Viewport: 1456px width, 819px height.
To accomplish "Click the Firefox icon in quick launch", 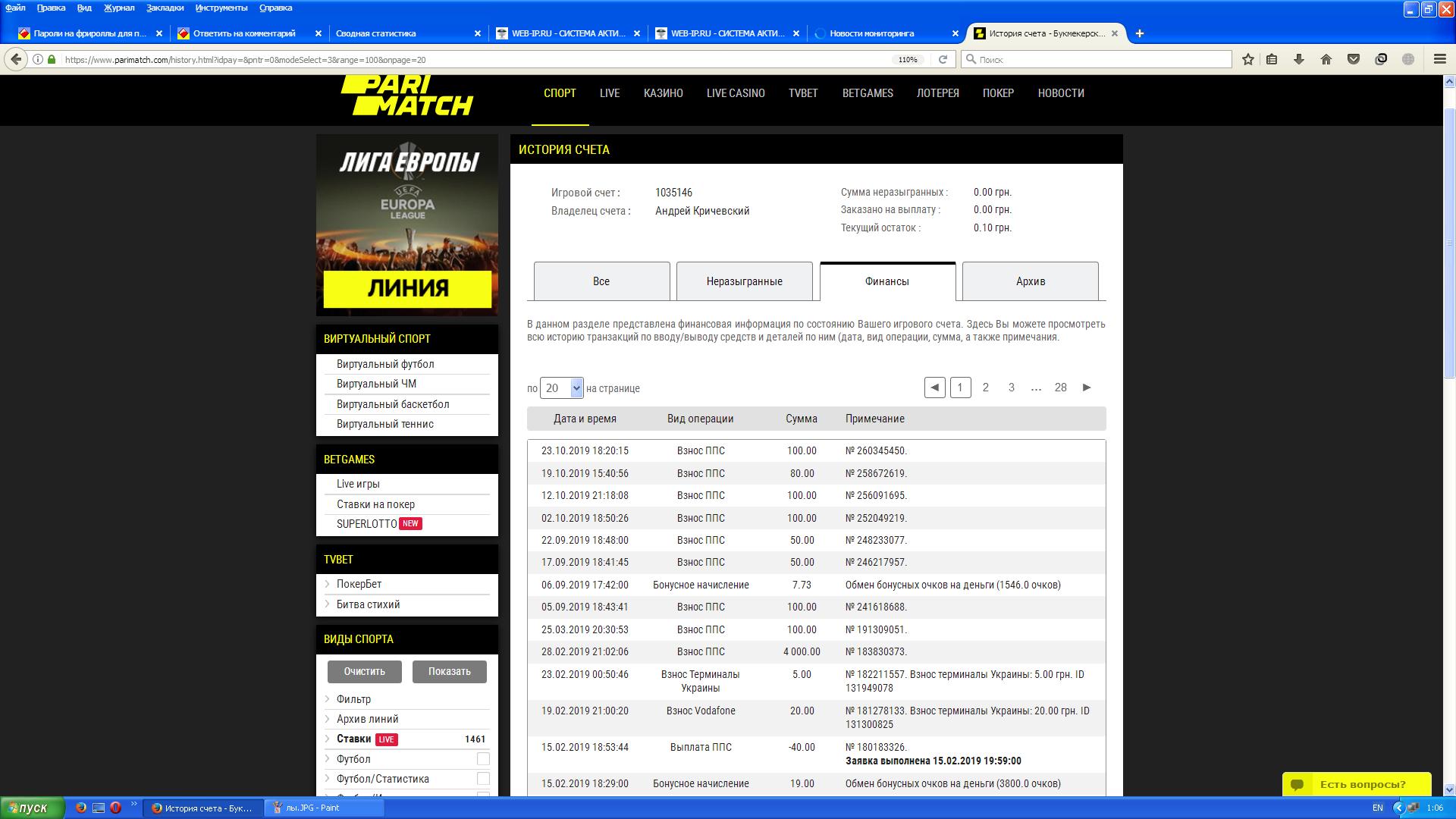I will tap(80, 808).
